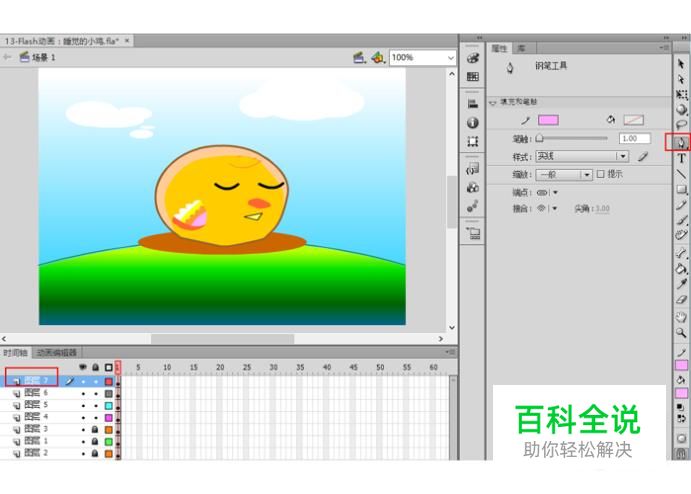Image resolution: width=691 pixels, height=494 pixels.
Task: Collapse the icon dock double arrows
Action: pos(479,37)
